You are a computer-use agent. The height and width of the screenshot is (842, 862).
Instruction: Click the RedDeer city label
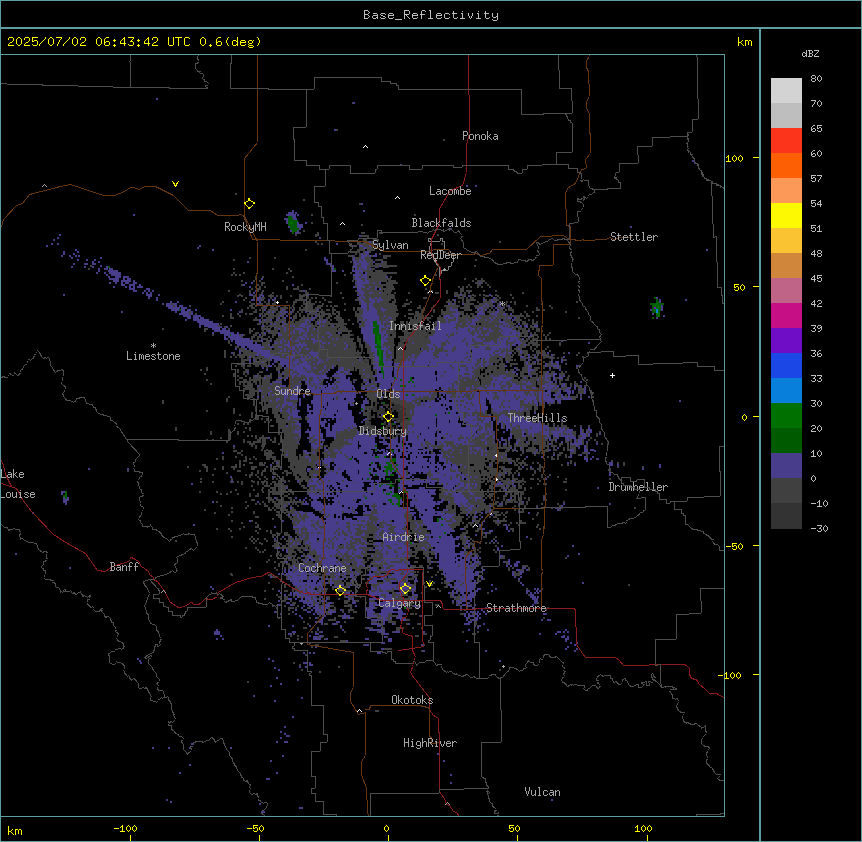point(440,255)
